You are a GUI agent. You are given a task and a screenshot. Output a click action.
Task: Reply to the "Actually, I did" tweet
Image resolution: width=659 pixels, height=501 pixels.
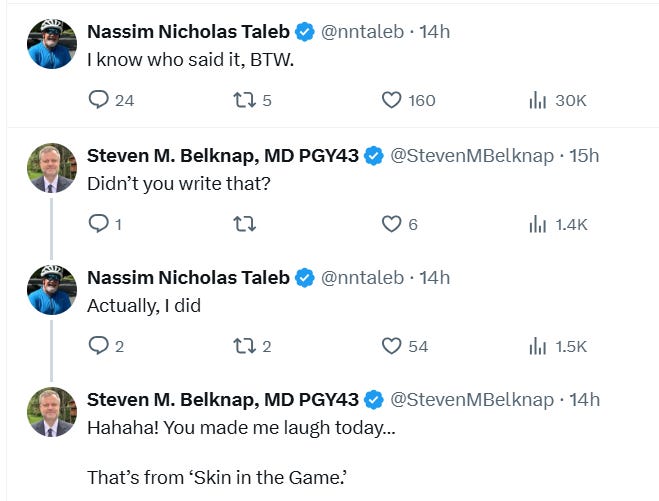pos(98,346)
